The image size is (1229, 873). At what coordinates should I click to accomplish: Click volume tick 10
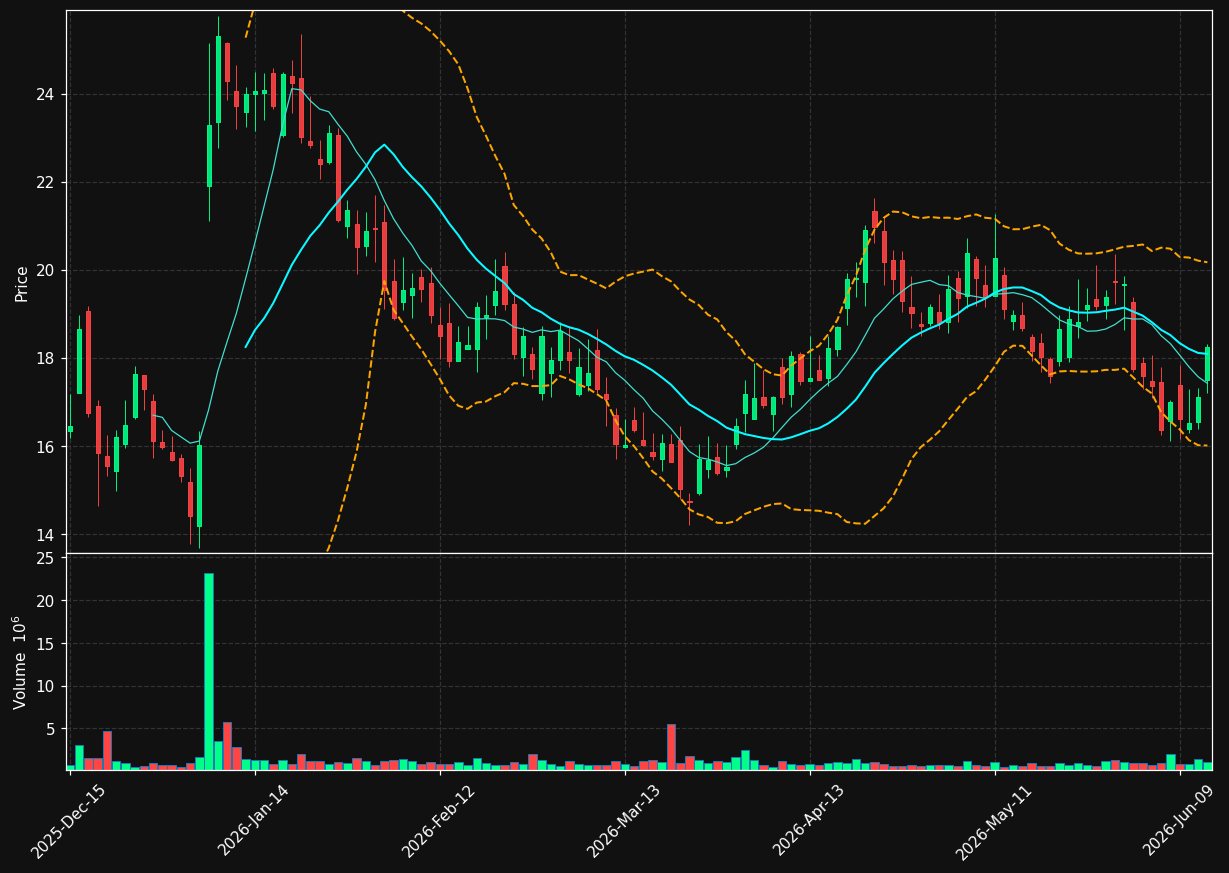click(x=46, y=687)
